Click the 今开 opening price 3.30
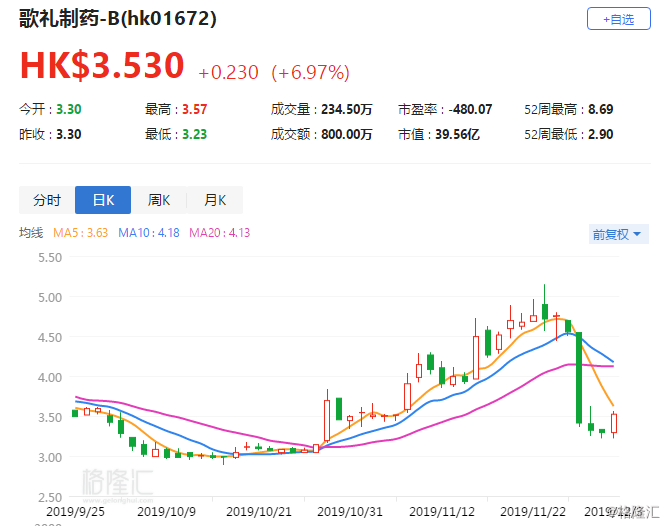The height and width of the screenshot is (526, 667). coord(69,109)
